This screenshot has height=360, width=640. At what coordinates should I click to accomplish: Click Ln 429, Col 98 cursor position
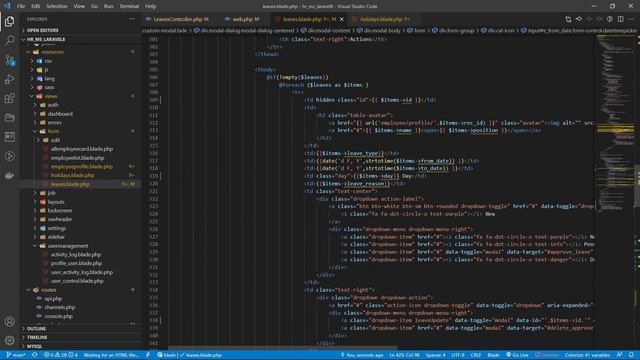[x=404, y=355]
